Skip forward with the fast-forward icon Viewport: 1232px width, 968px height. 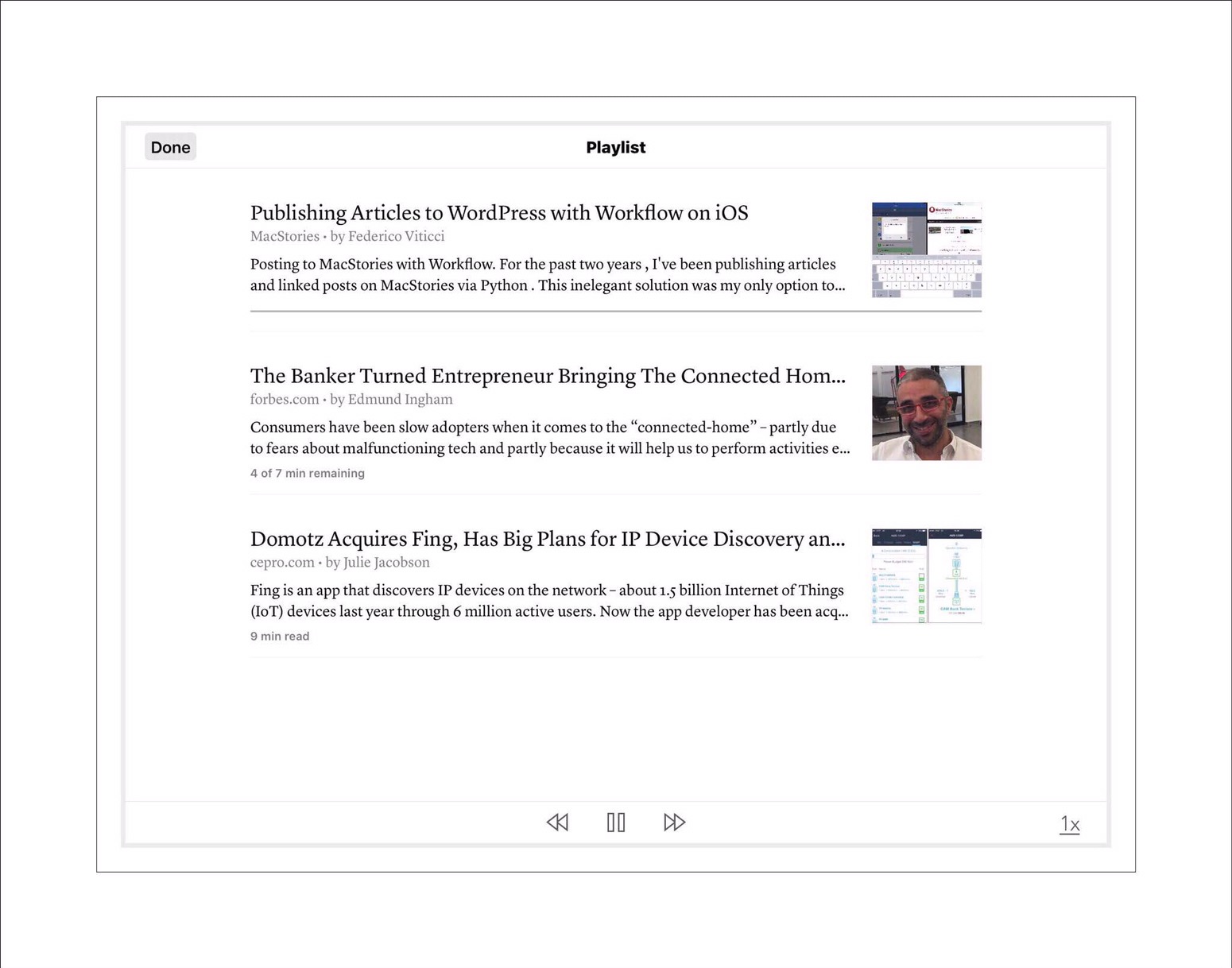tap(674, 822)
